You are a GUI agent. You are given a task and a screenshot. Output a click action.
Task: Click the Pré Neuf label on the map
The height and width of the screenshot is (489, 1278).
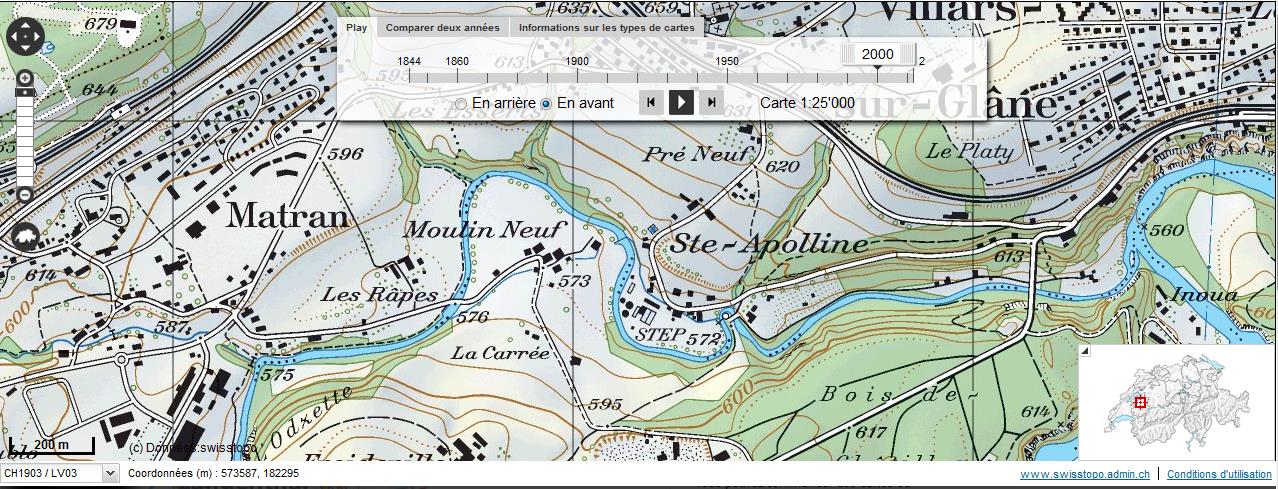click(x=697, y=155)
